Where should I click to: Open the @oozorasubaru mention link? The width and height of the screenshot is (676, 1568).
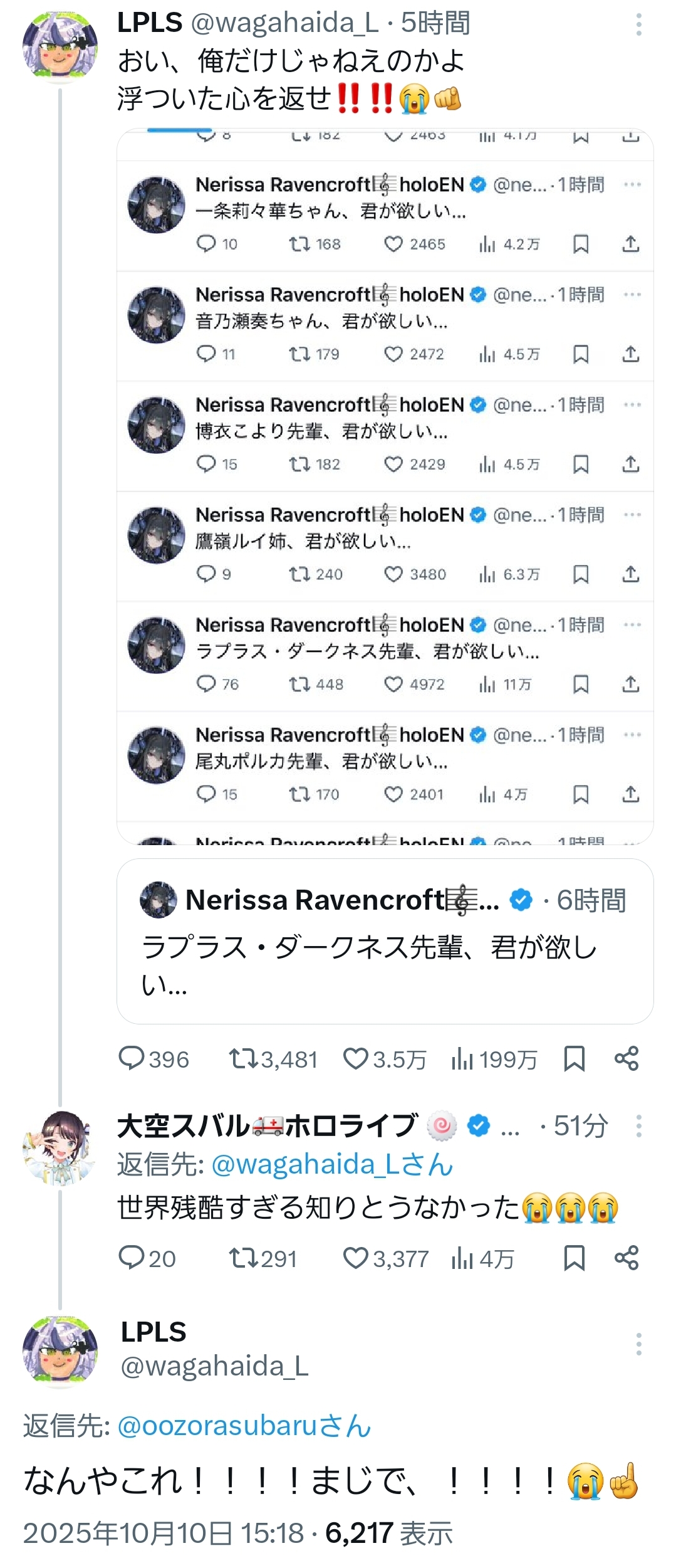(x=244, y=1426)
